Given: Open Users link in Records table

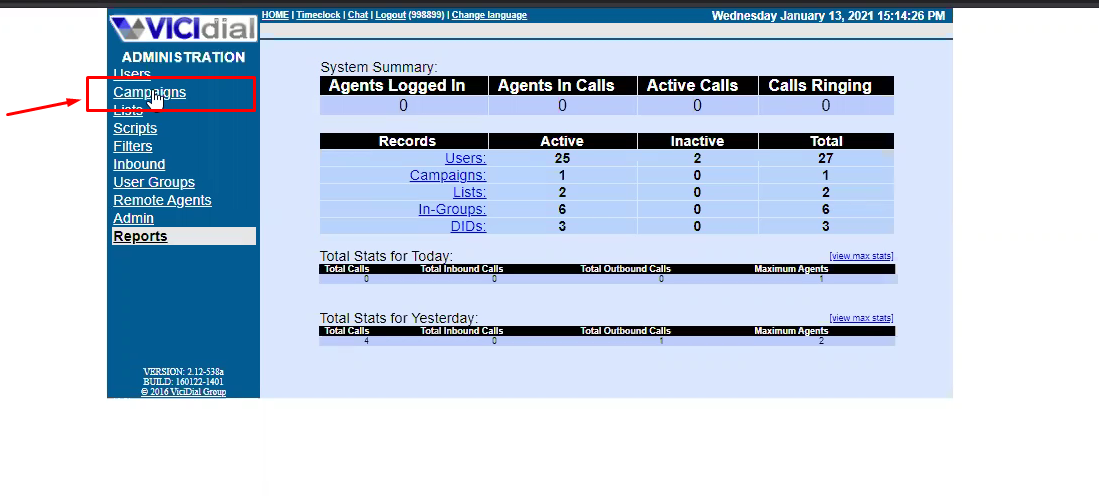Looking at the screenshot, I should coord(465,158).
